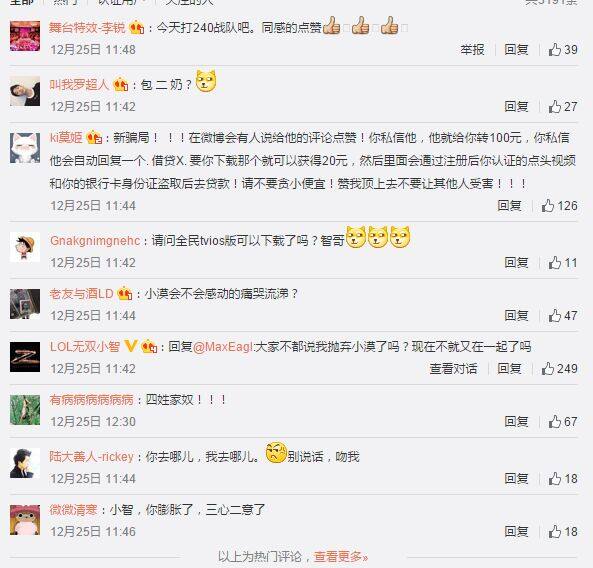Open the @MaxEagl mention link

[223, 347]
